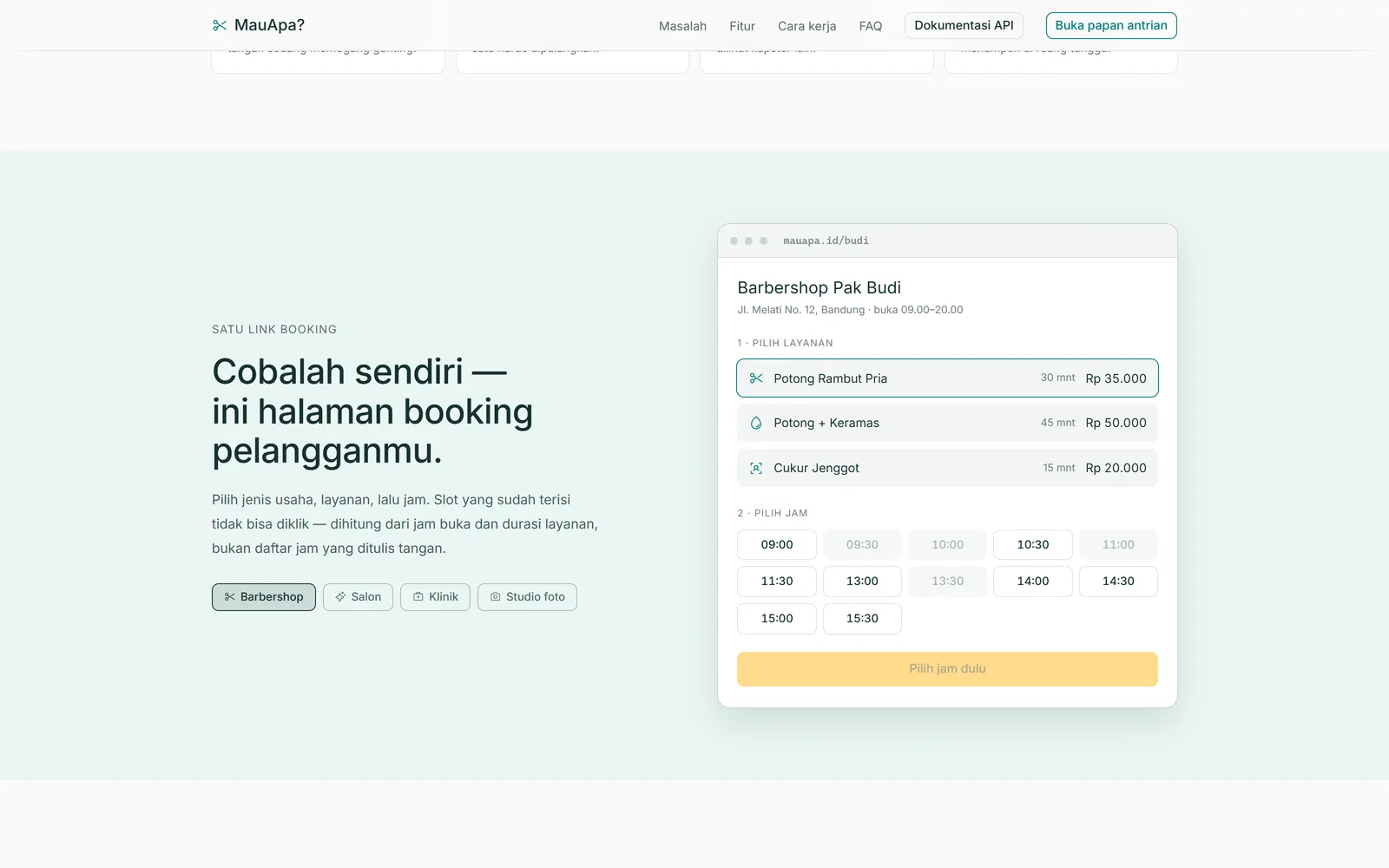Click the scissors icon in the Barbershop chip
This screenshot has width=1389, height=868.
click(x=230, y=597)
